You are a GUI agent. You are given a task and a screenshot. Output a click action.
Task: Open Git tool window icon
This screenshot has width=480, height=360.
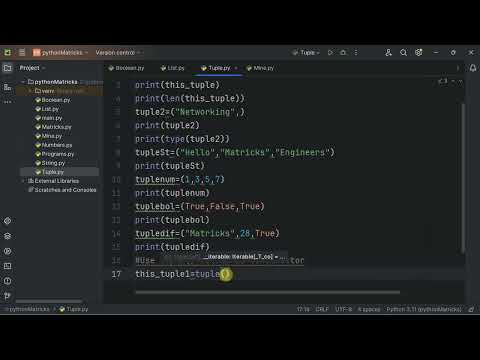tap(7, 295)
